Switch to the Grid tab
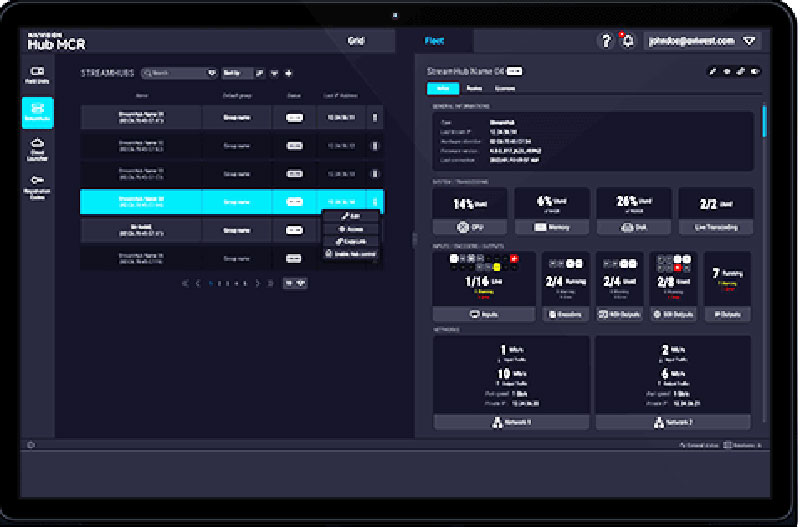800x527 pixels. 356,41
